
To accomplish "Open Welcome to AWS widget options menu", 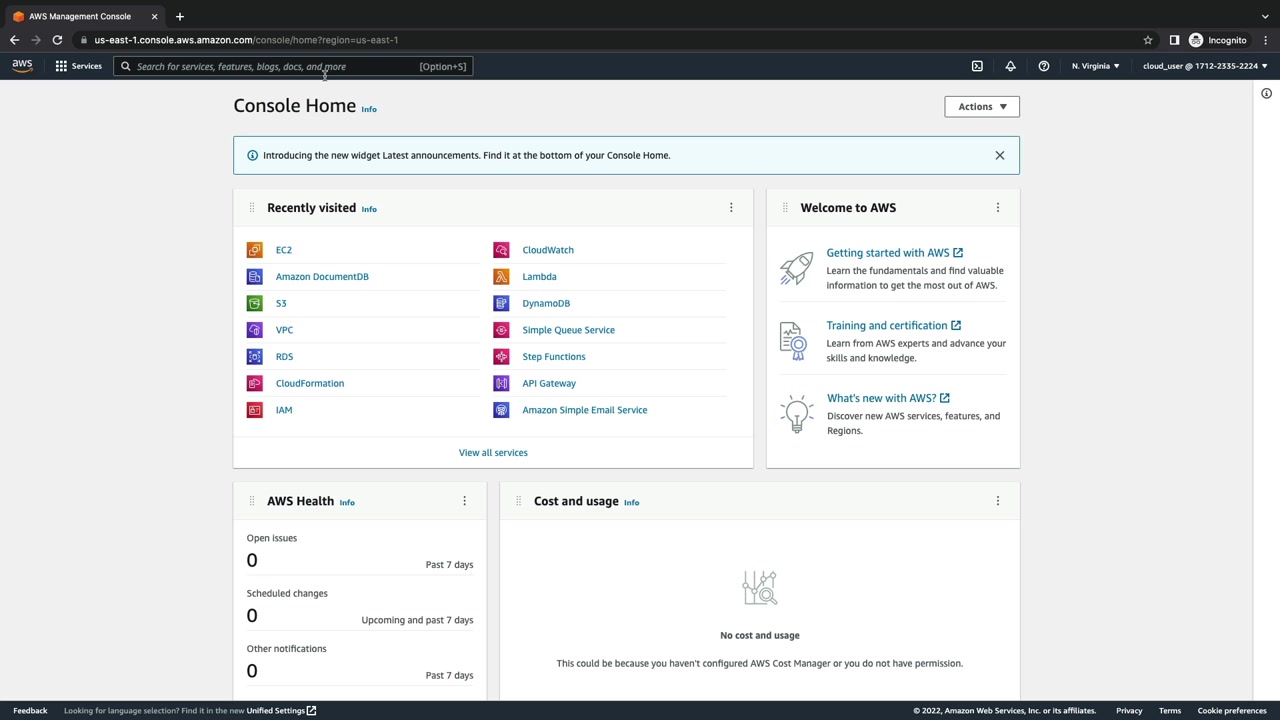I will [997, 208].
